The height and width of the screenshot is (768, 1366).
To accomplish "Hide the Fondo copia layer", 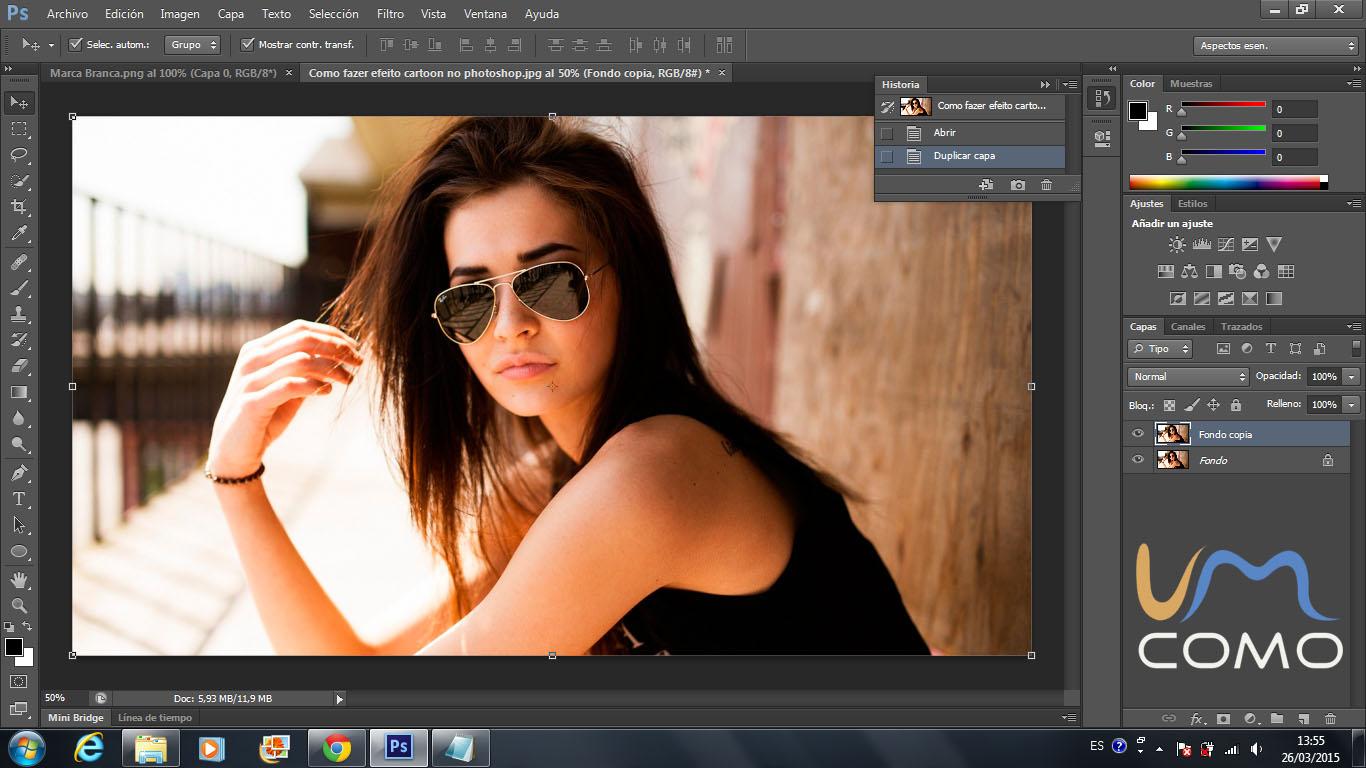I will point(1137,434).
